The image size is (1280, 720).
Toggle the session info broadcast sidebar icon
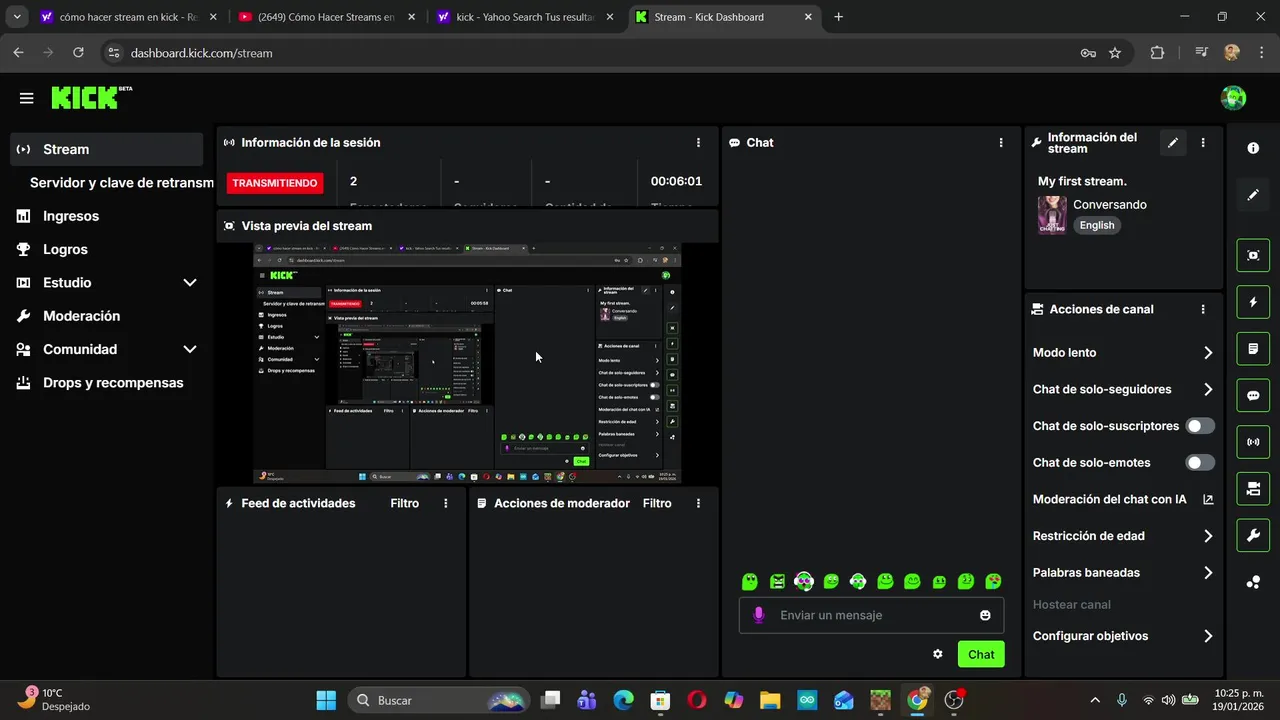click(1253, 442)
